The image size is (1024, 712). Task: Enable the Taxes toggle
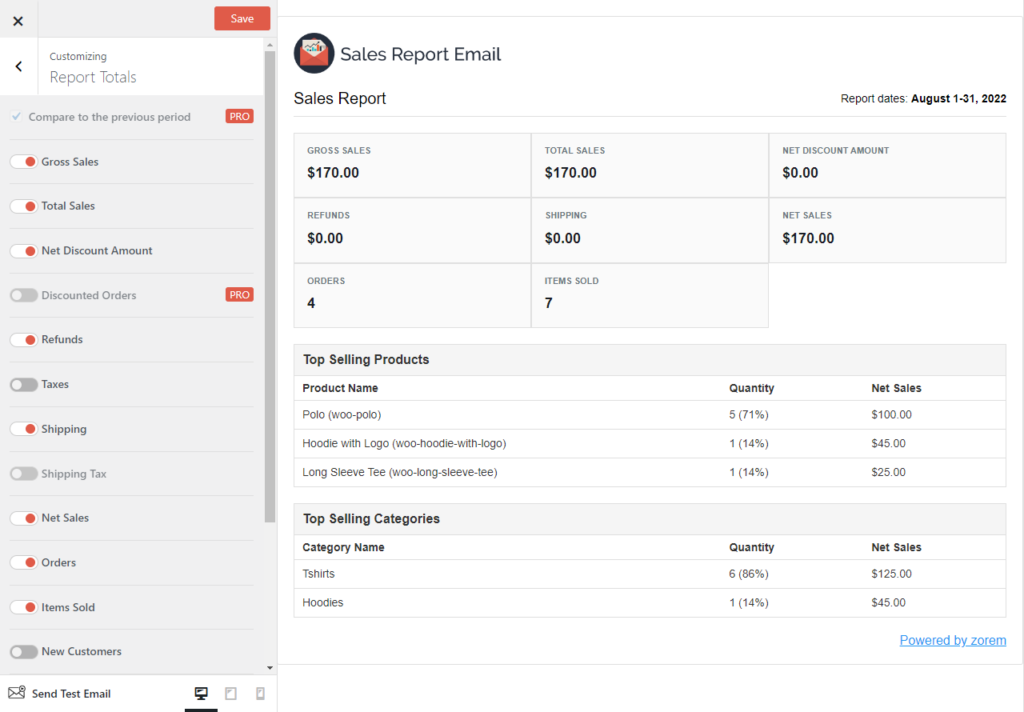(x=22, y=384)
